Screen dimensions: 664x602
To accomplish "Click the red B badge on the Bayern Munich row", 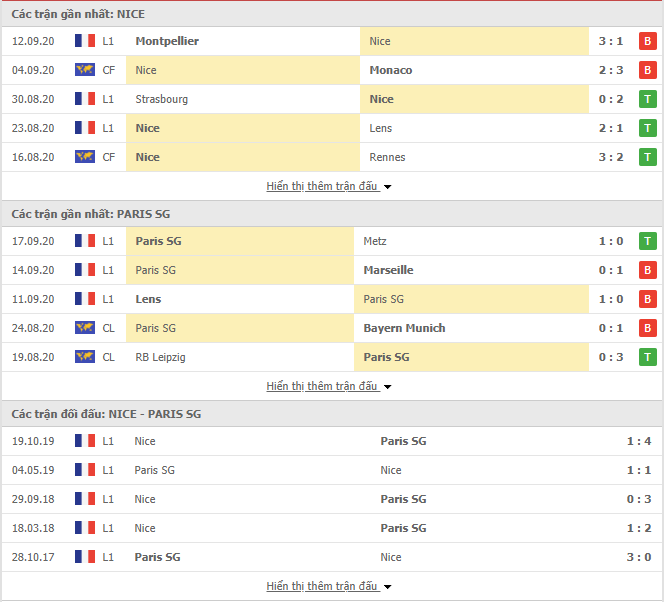I will [x=647, y=328].
